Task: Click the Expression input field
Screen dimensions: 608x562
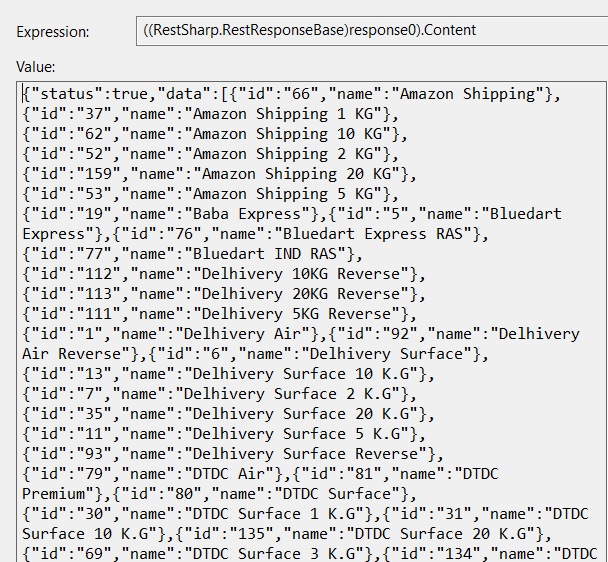Action: coord(372,31)
